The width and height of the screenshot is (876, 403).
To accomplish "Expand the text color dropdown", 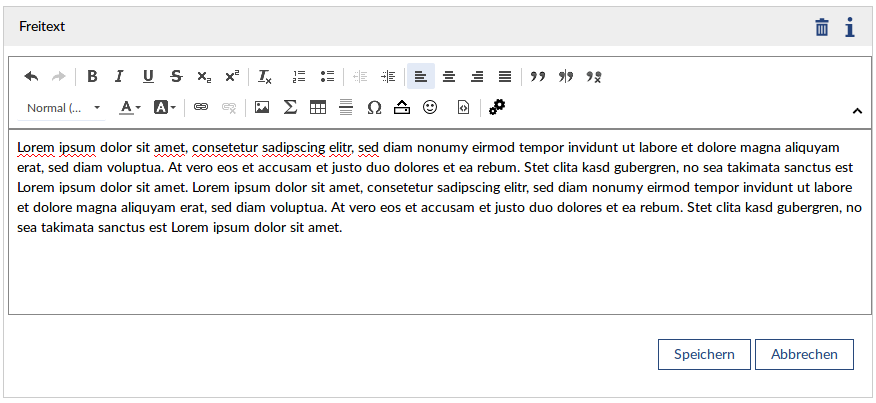I will coord(130,107).
